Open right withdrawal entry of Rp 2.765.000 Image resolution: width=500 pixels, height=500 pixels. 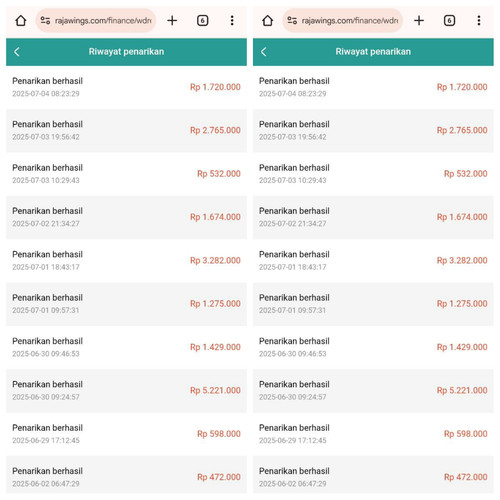[373, 131]
